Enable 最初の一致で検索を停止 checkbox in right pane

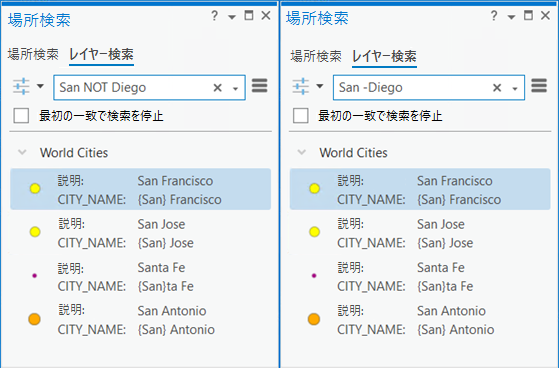tap(301, 116)
